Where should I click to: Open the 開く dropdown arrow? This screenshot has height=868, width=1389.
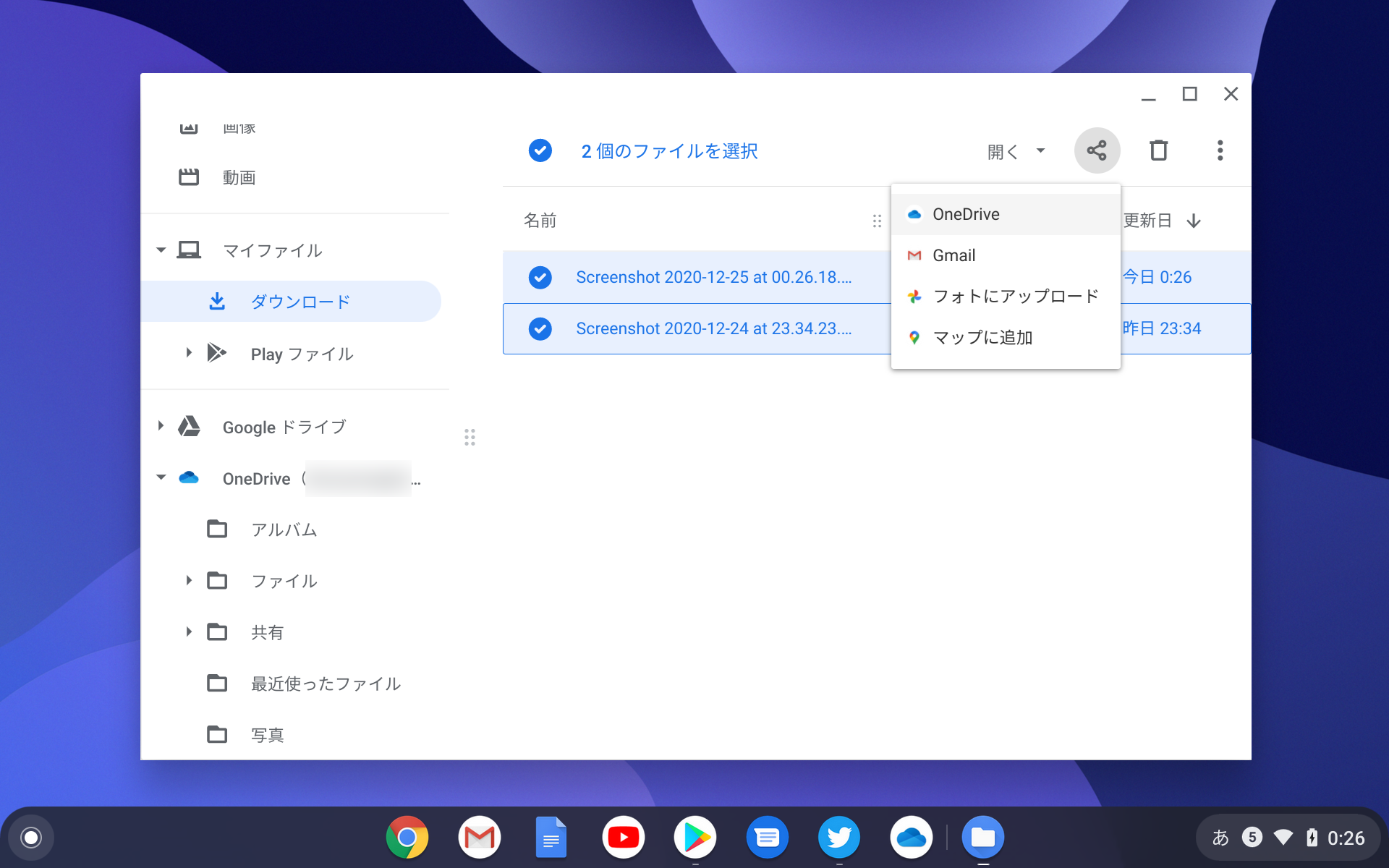point(1041,151)
